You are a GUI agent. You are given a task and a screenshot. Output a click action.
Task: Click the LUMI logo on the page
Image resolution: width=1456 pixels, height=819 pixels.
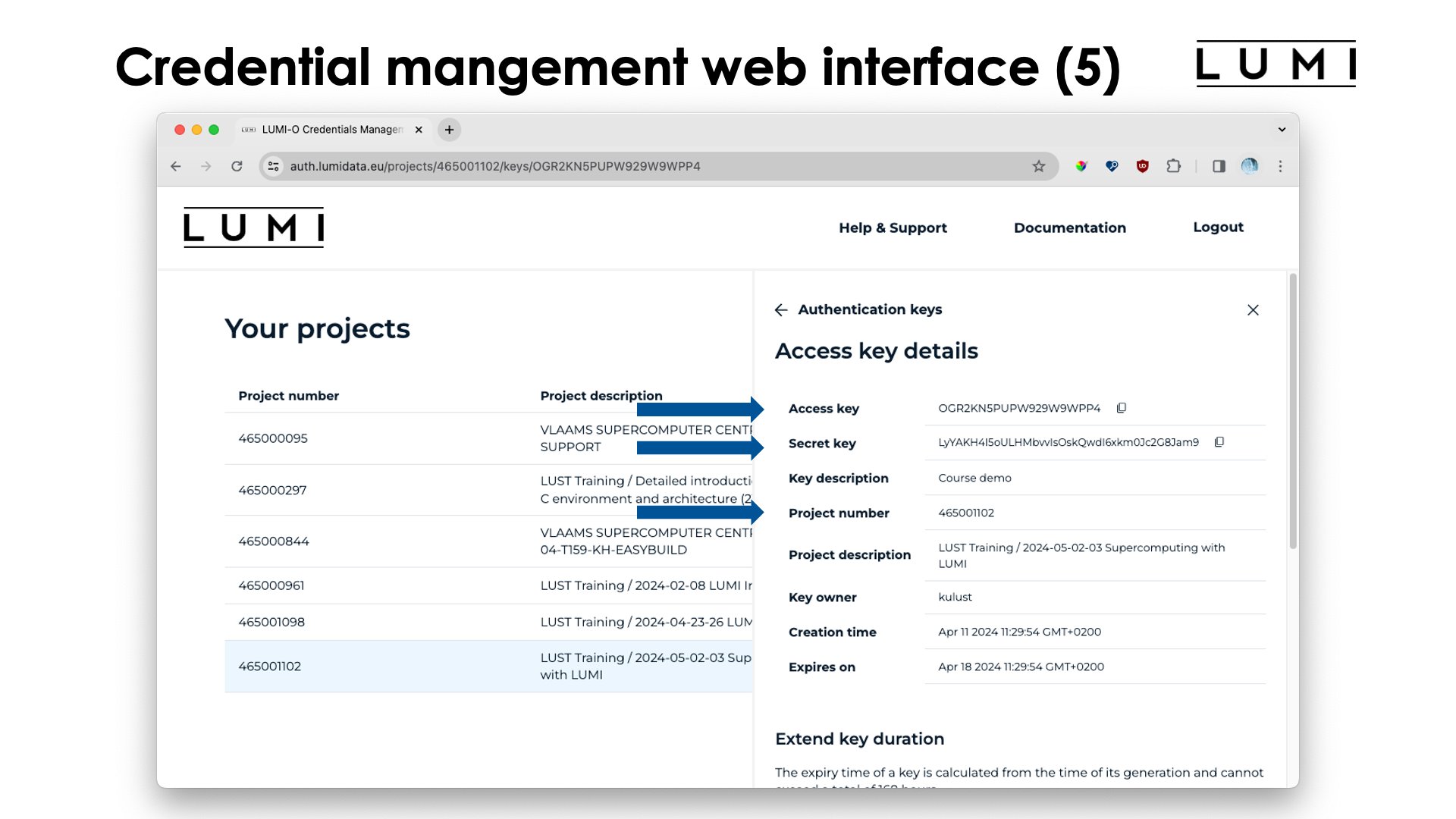point(253,227)
